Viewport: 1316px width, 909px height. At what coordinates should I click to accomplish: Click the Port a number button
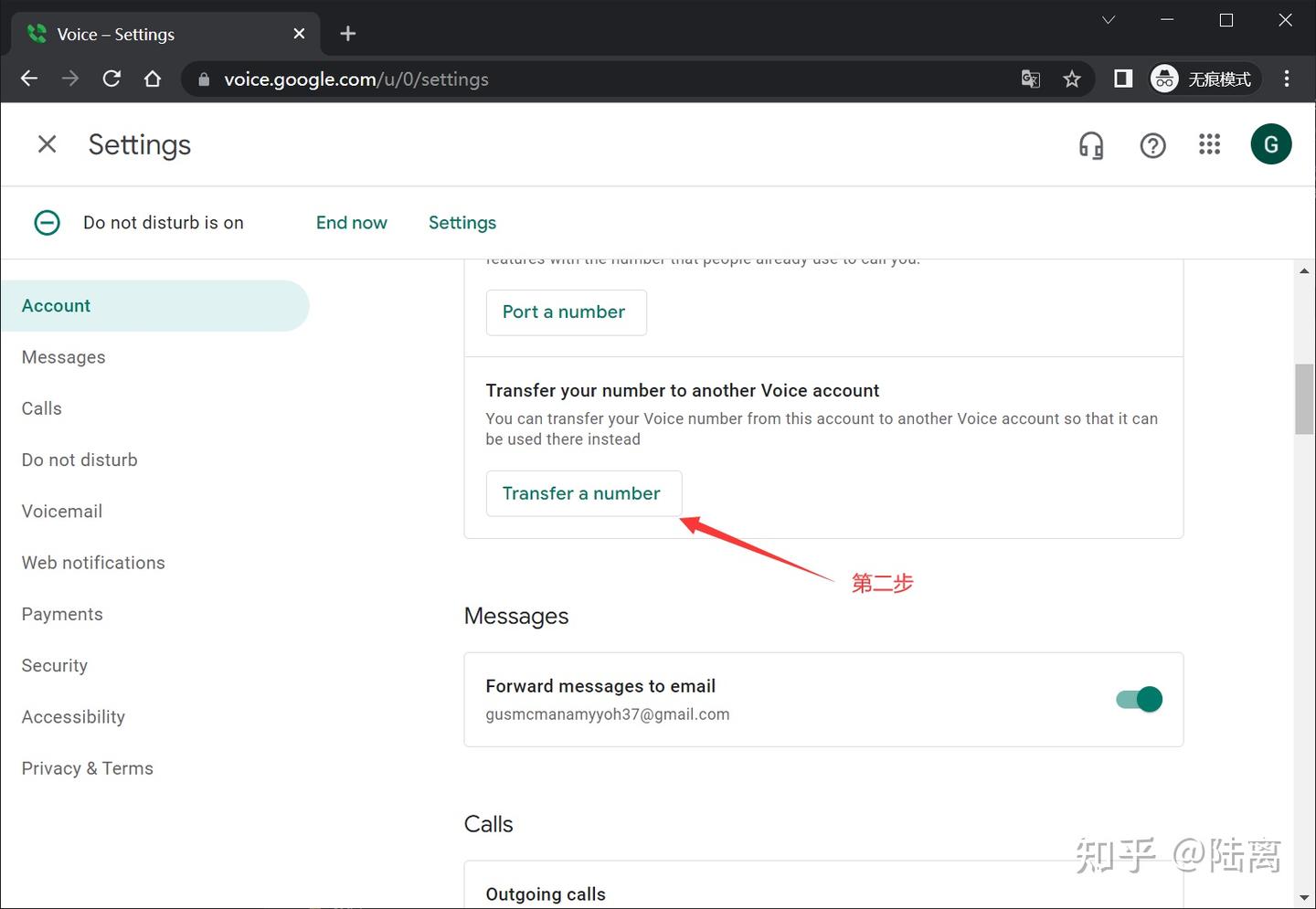pos(566,312)
